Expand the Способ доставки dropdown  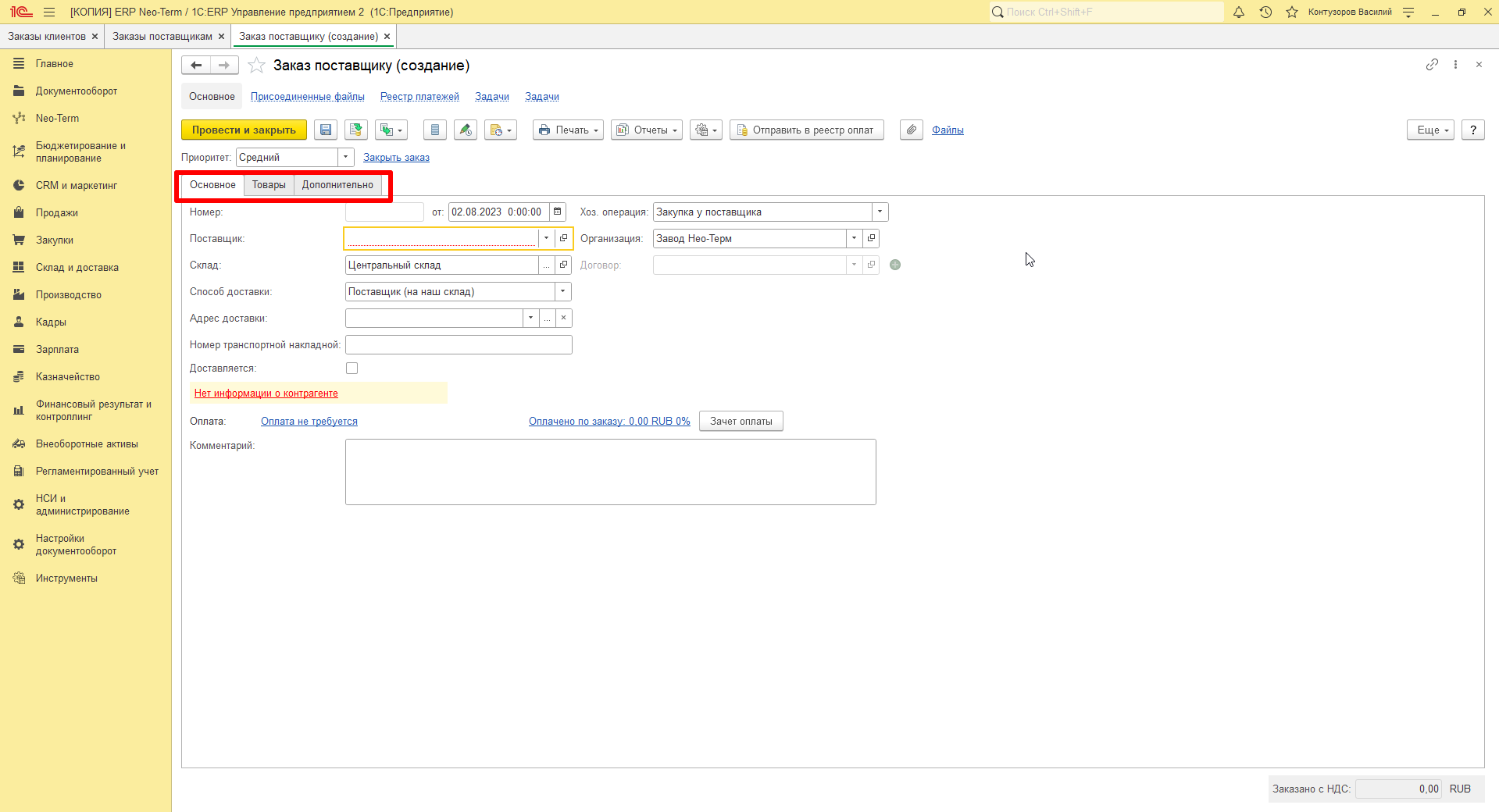pyautogui.click(x=562, y=291)
